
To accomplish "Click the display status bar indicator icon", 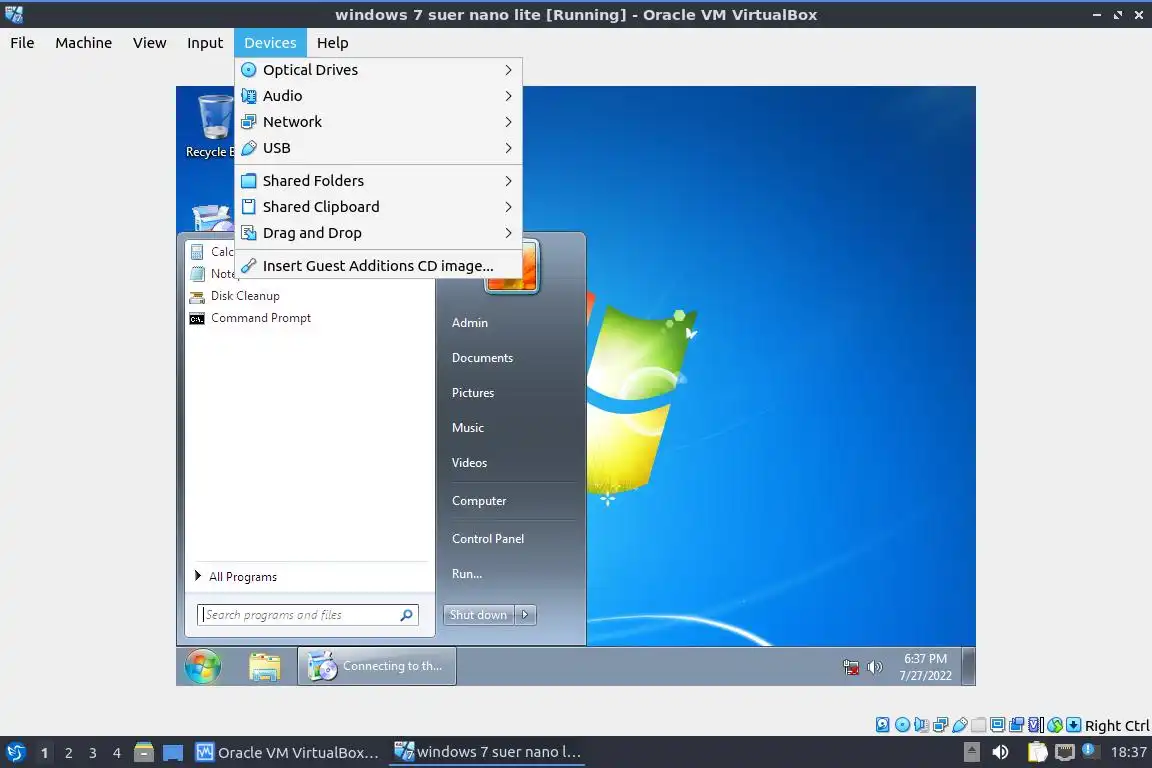I will (x=998, y=725).
